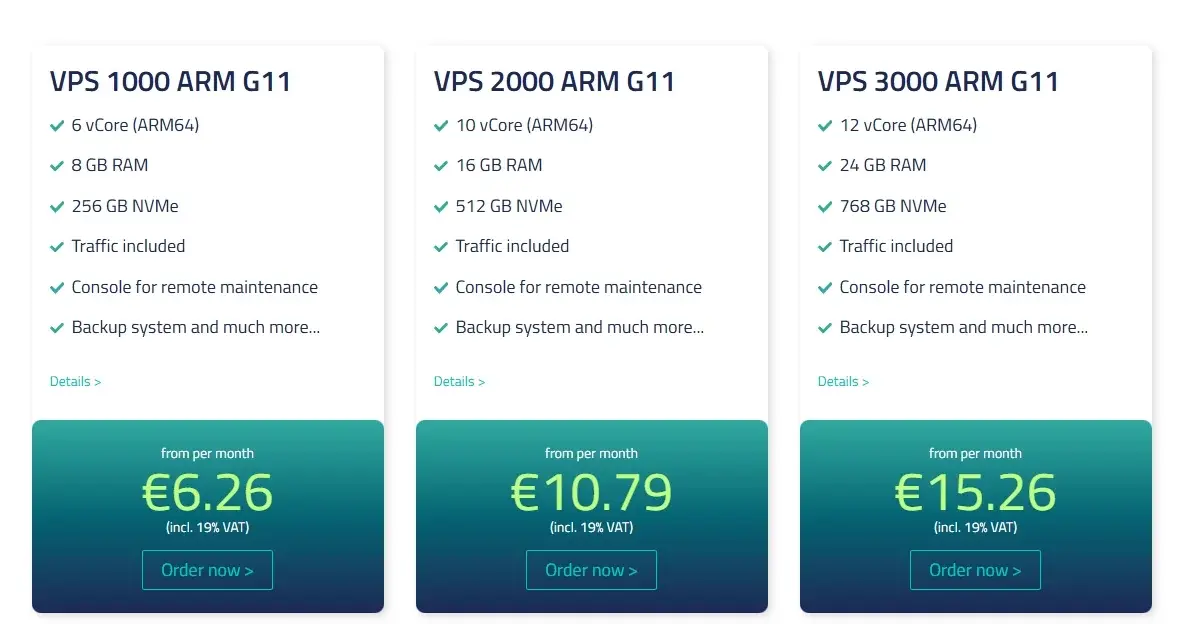Screen dimensions: 1185x624
Task: Click checkmark next to 8 GB RAM
Action: (x=57, y=165)
